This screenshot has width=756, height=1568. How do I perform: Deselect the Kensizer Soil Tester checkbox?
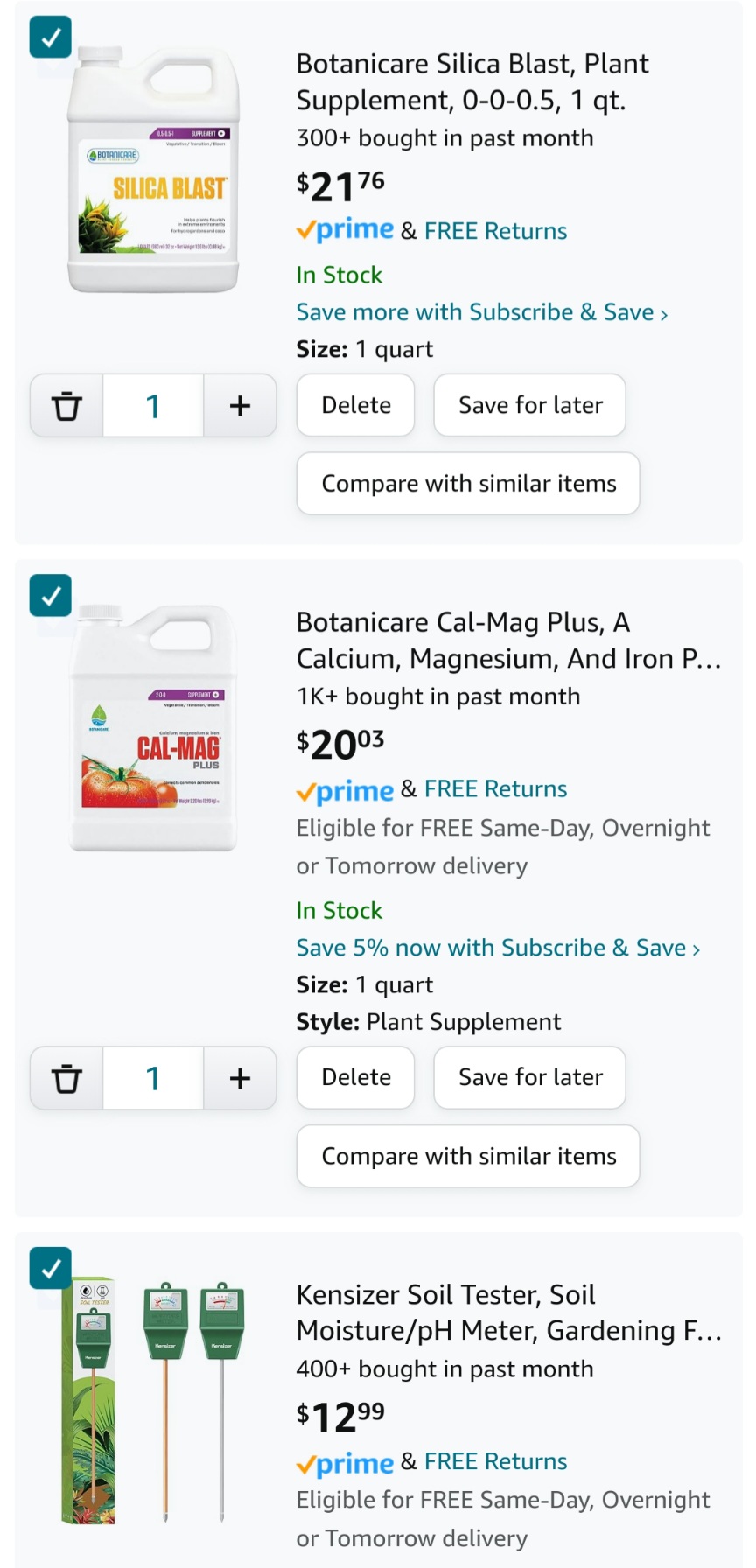point(51,1268)
